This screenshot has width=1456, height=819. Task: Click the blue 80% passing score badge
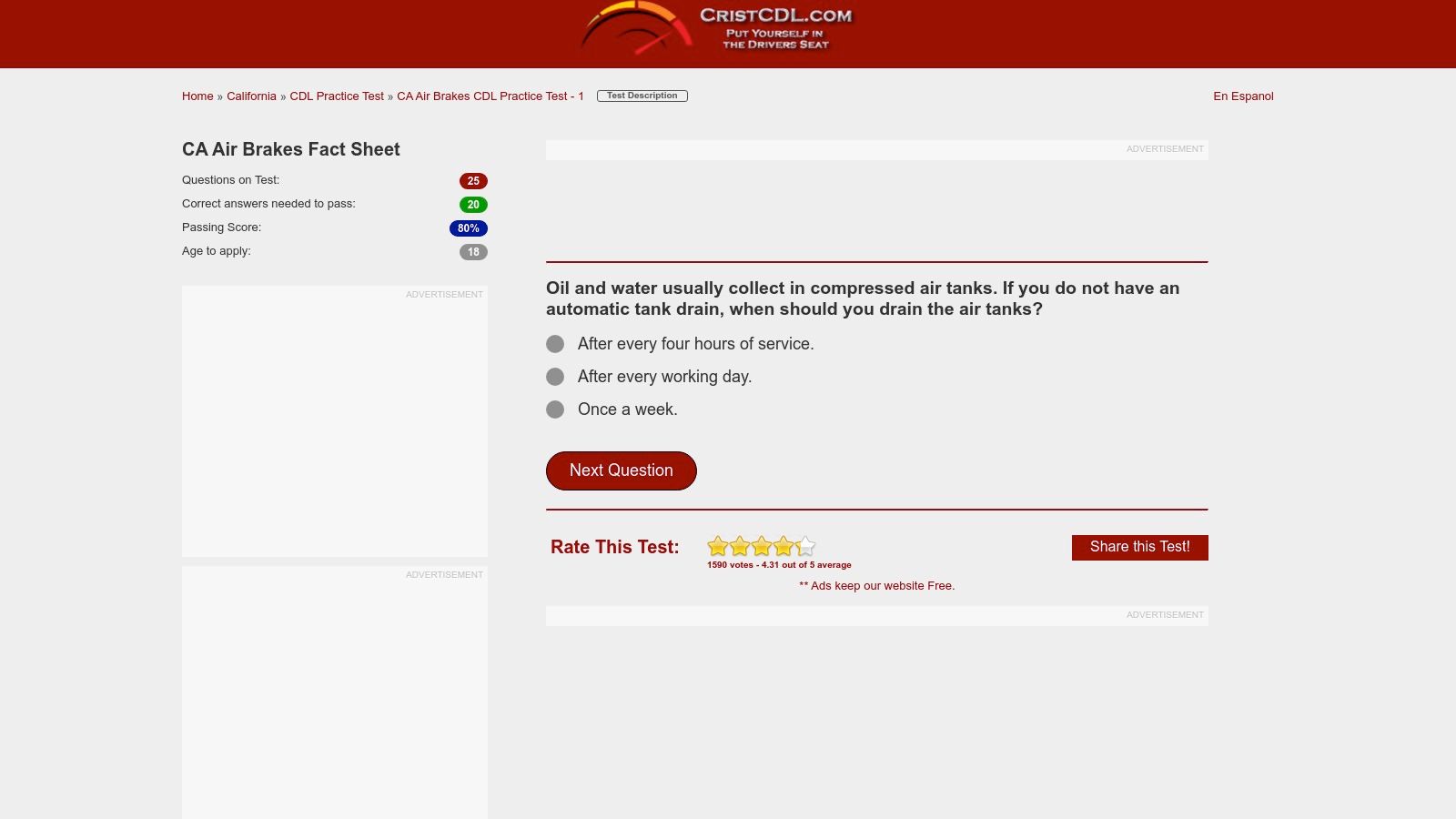[469, 228]
